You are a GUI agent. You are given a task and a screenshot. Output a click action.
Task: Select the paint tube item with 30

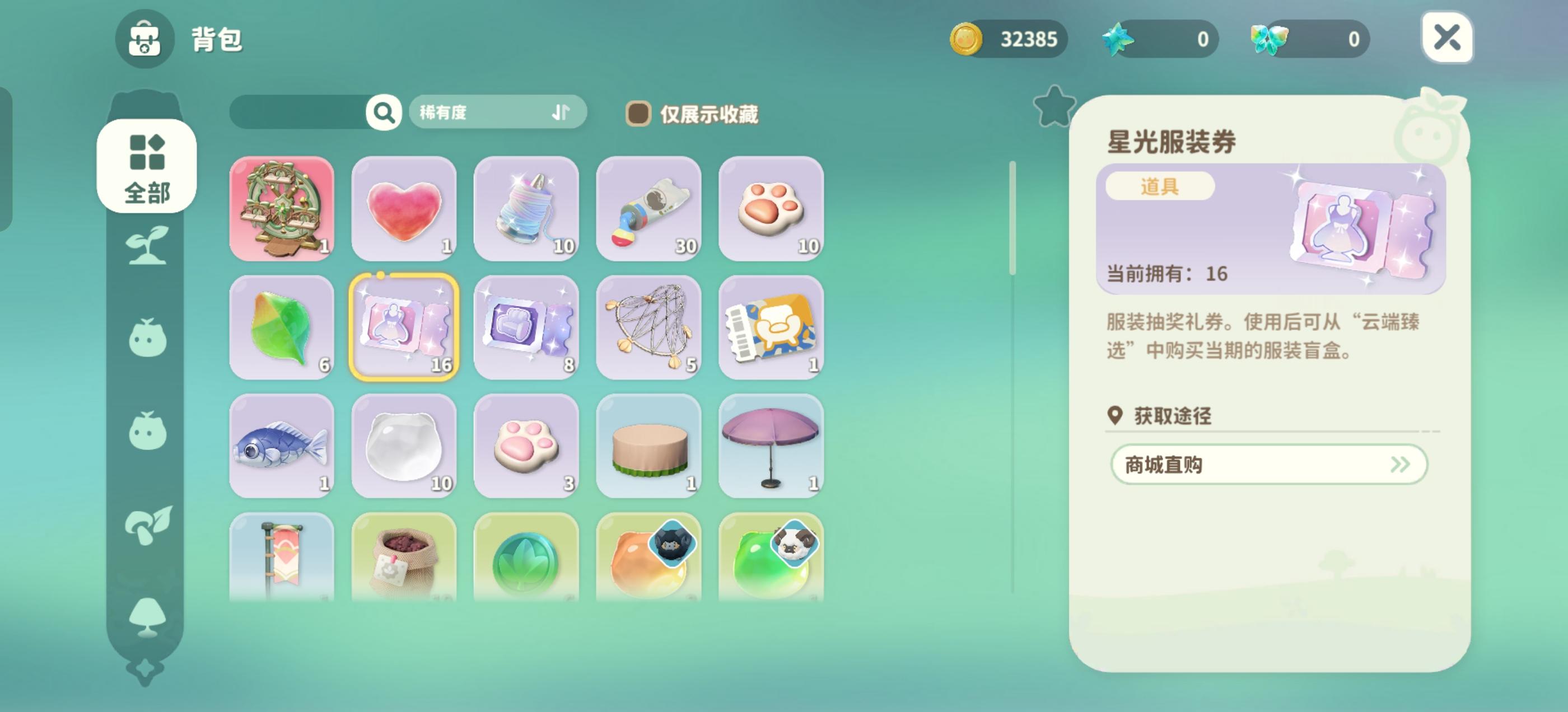point(648,209)
